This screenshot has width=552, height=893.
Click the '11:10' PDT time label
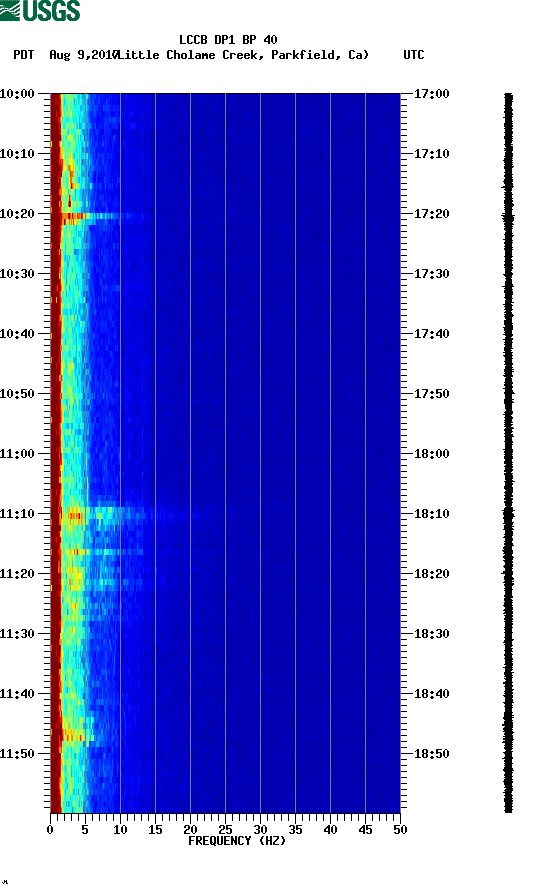[x=17, y=514]
